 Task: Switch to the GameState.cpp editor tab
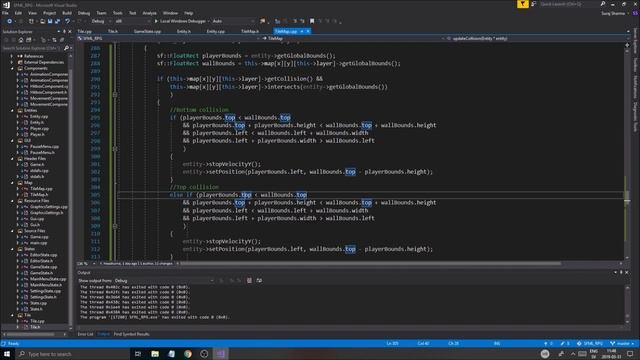tap(147, 31)
